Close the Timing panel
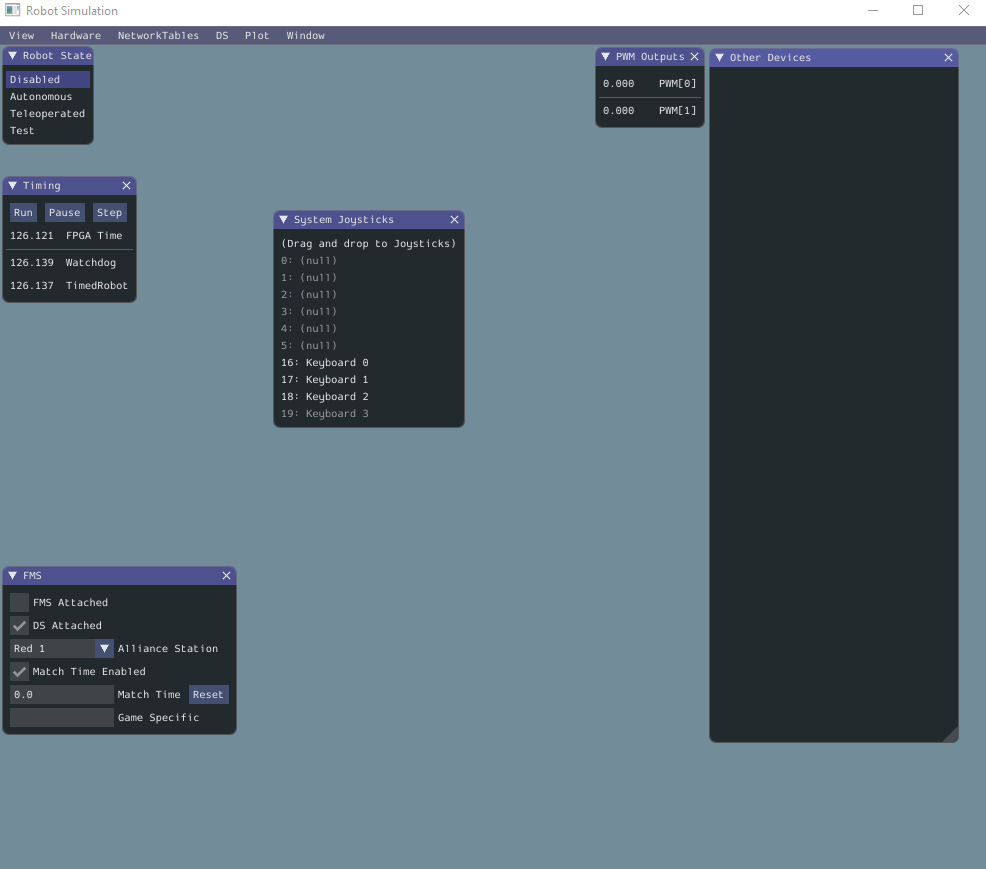This screenshot has width=986, height=869. pos(126,185)
